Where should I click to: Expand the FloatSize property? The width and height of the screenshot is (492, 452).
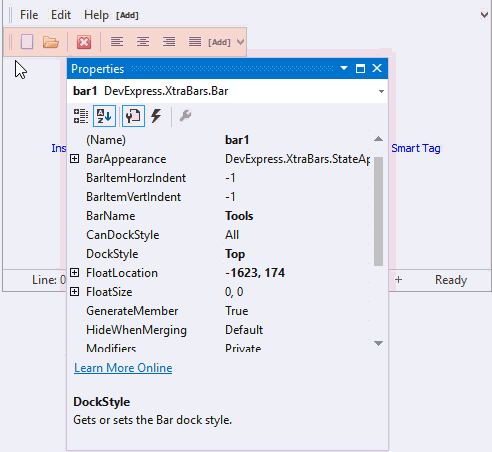click(x=75, y=292)
